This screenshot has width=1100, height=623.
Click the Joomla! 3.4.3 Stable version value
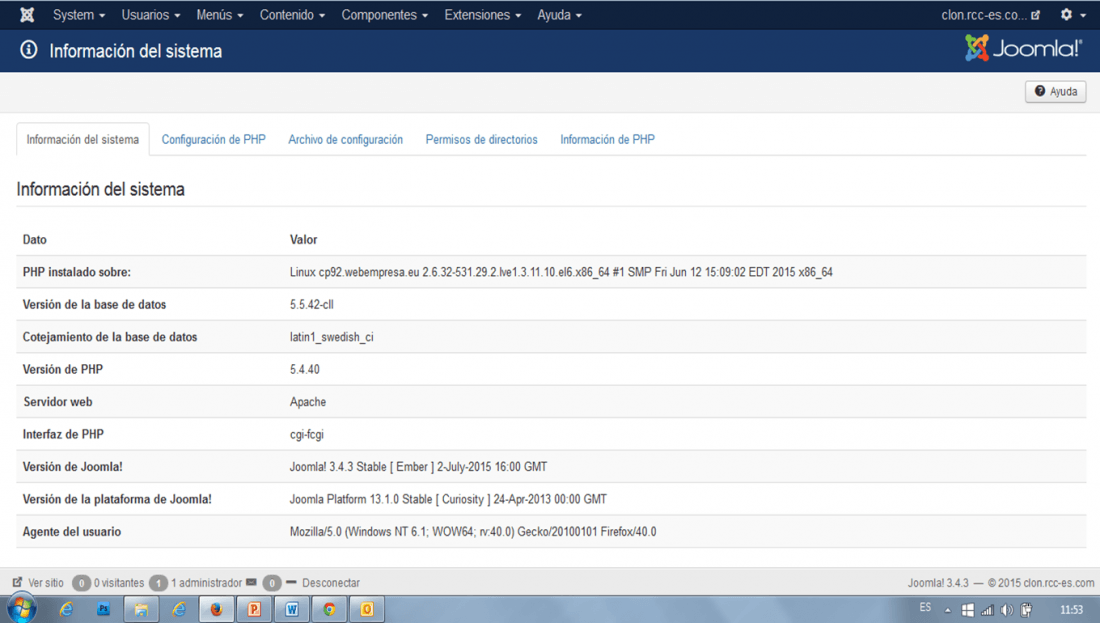click(418, 467)
